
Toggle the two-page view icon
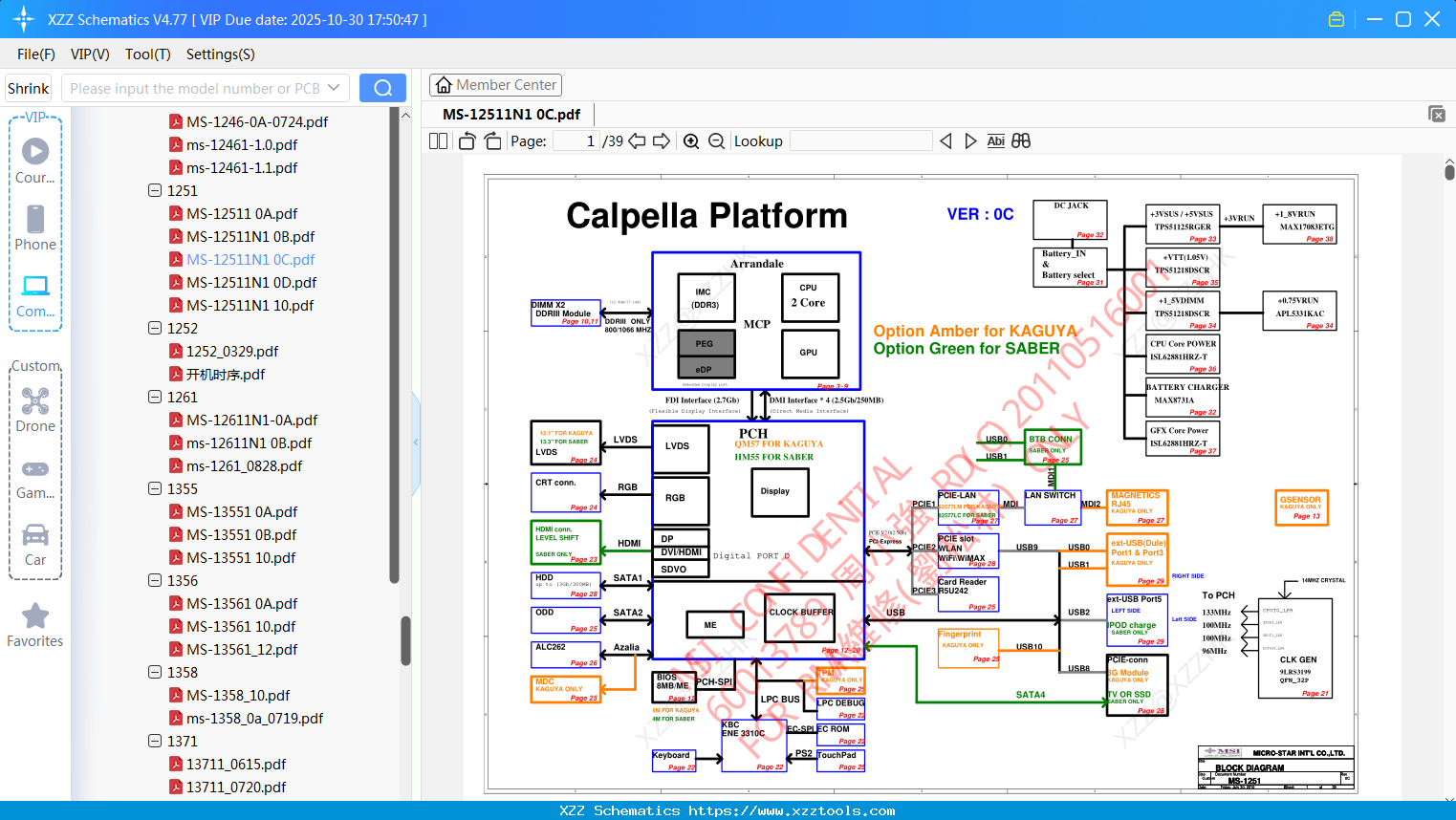[x=439, y=140]
